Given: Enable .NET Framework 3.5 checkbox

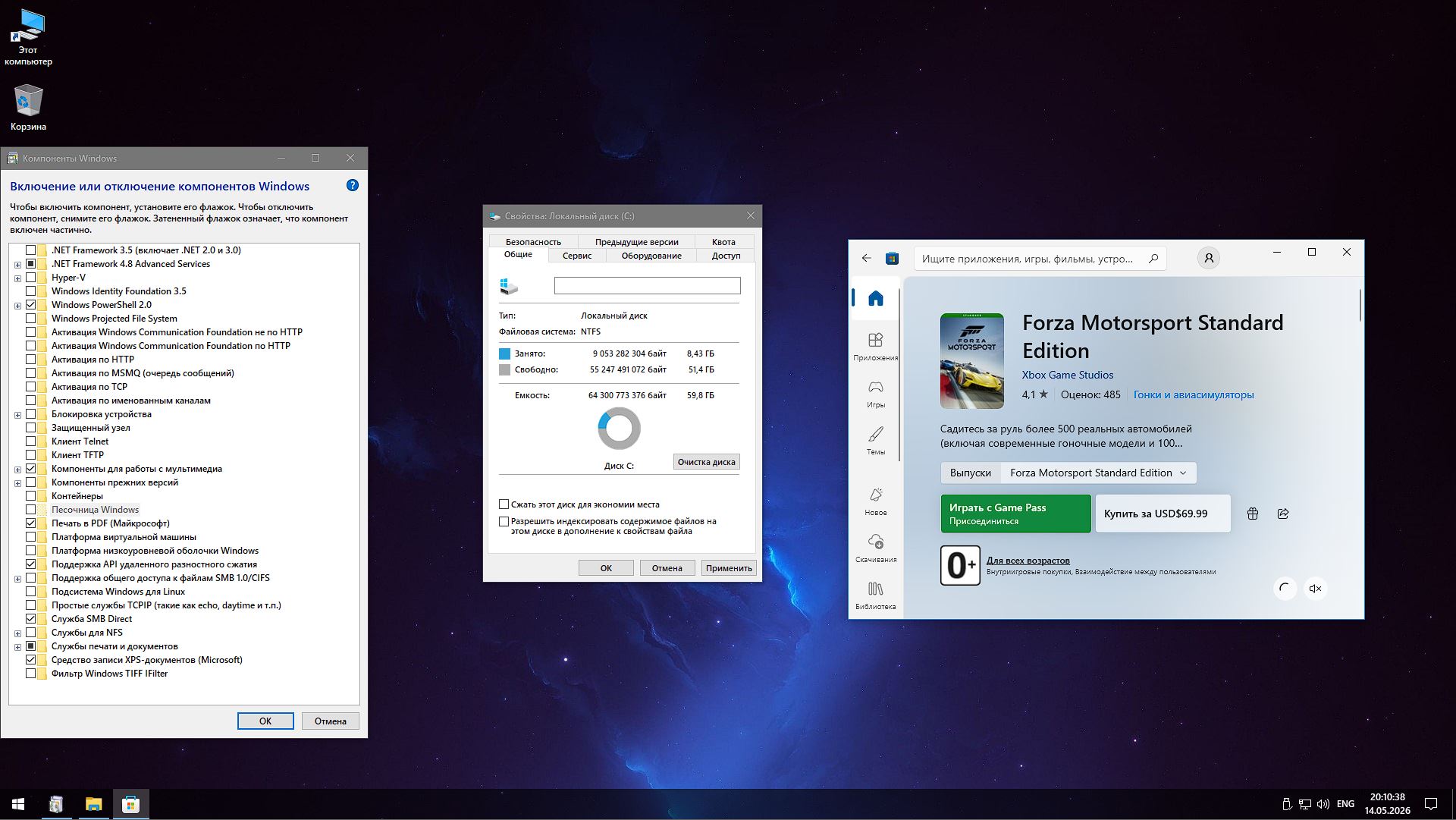Looking at the screenshot, I should point(31,250).
